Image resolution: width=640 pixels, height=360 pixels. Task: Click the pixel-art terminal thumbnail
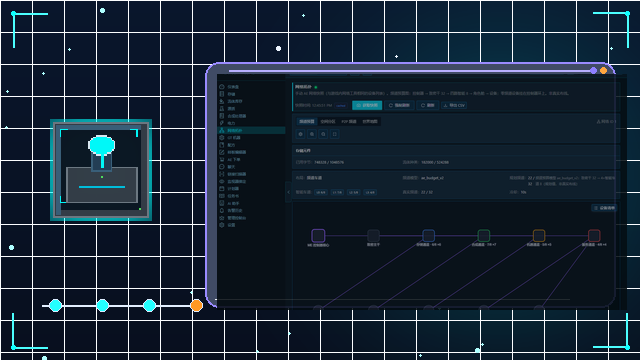(101, 170)
